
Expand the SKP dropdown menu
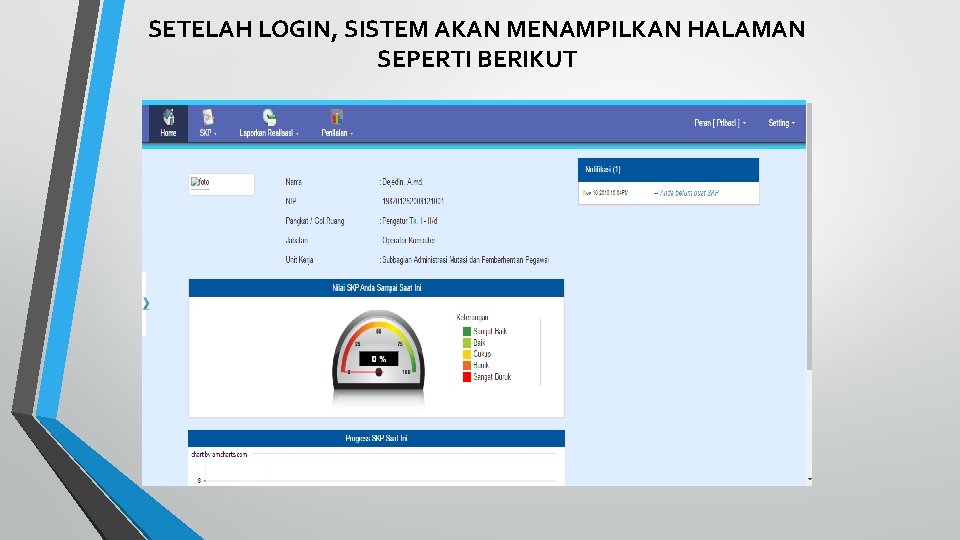(x=208, y=133)
